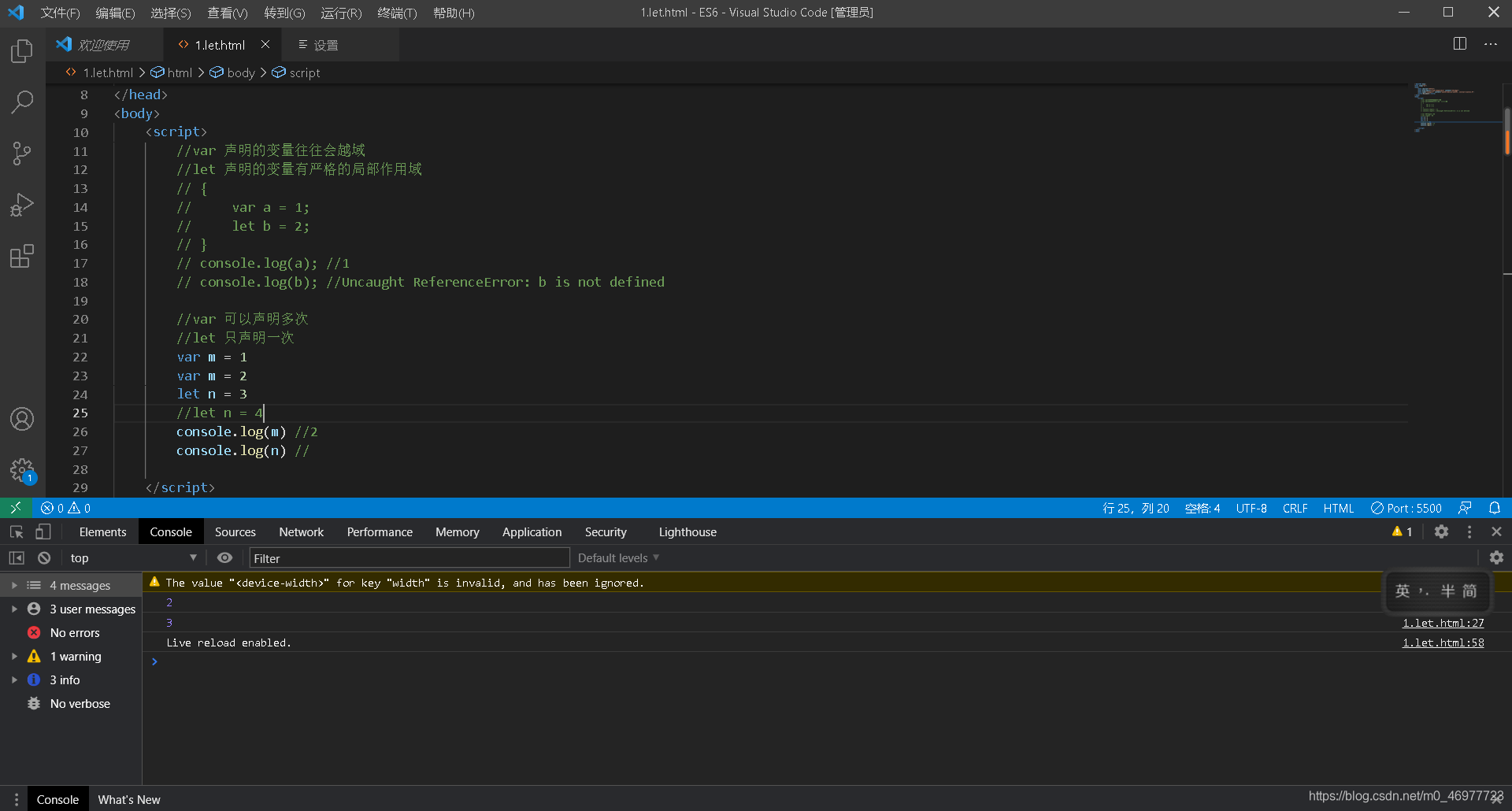
Task: Switch to the Sources tab
Action: [235, 532]
